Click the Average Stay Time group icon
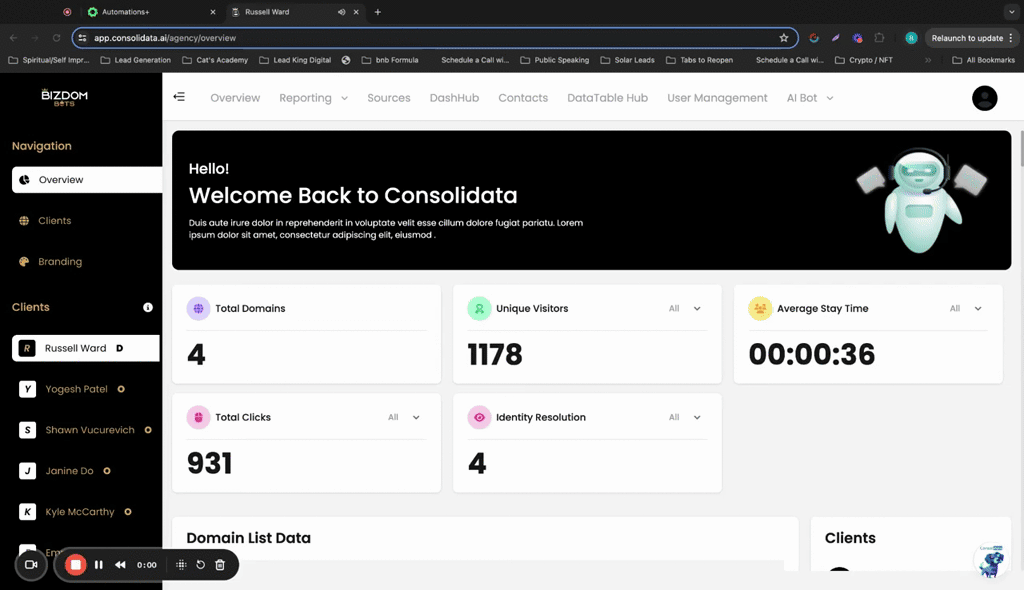Viewport: 1024px width, 590px height. (760, 308)
